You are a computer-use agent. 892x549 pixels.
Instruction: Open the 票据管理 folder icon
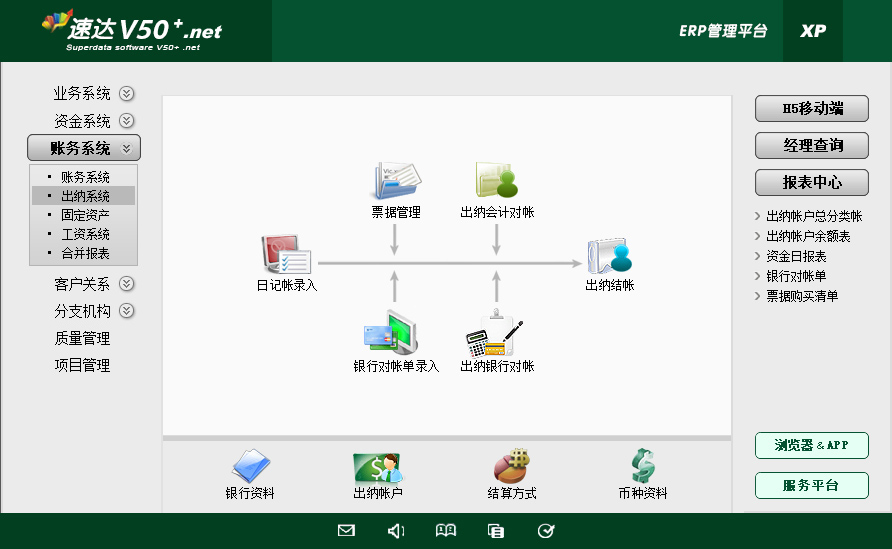coord(397,181)
